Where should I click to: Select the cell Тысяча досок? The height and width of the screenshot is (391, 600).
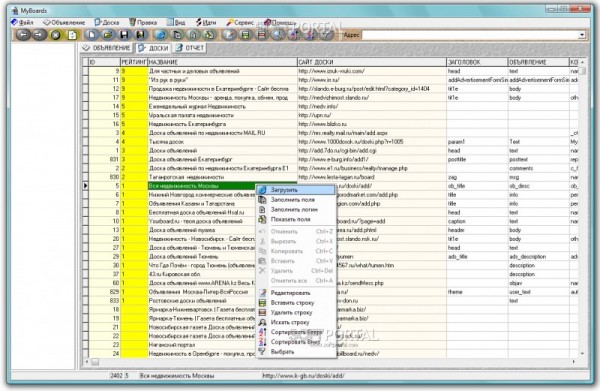point(222,142)
